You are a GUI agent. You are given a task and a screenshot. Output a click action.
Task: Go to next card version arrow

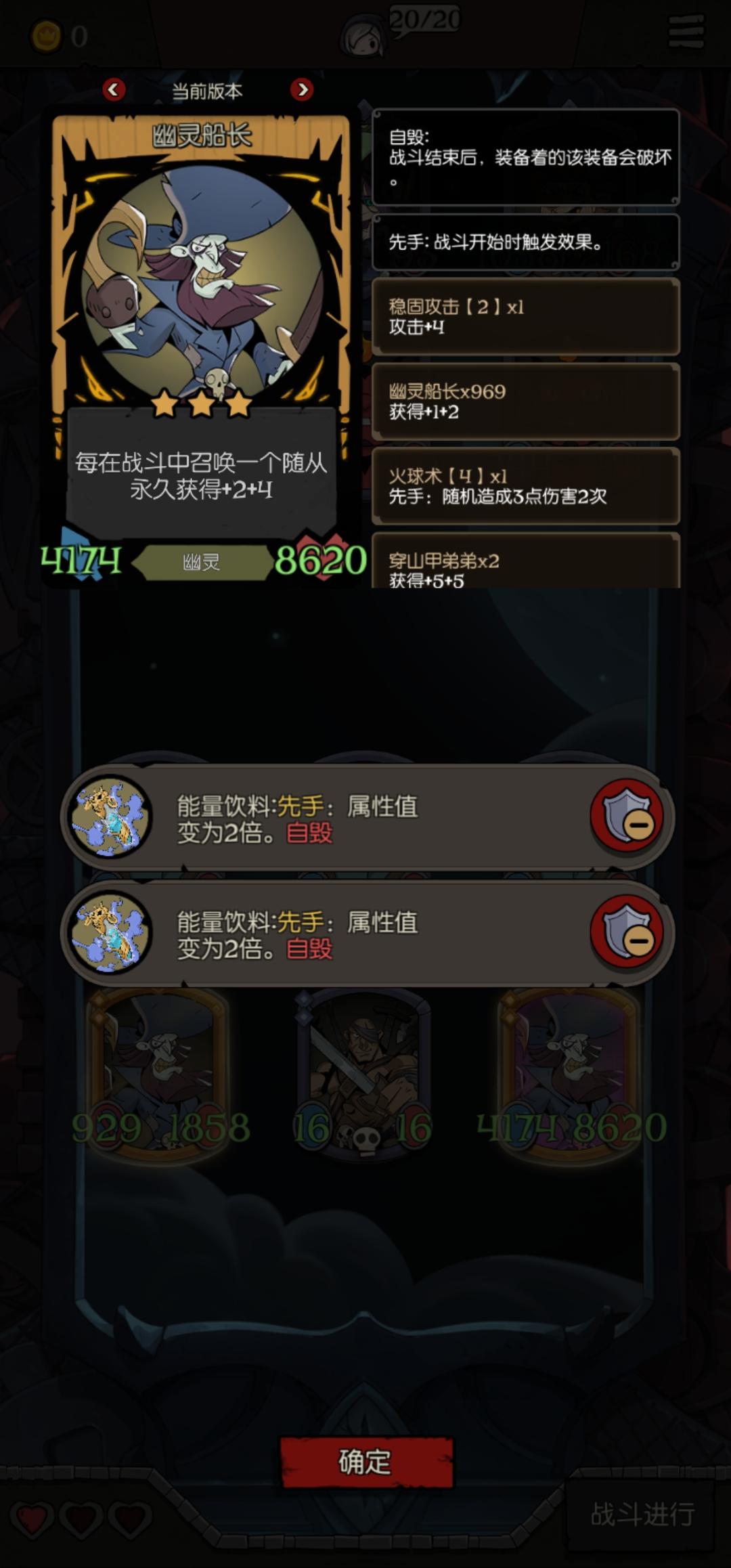pyautogui.click(x=302, y=89)
